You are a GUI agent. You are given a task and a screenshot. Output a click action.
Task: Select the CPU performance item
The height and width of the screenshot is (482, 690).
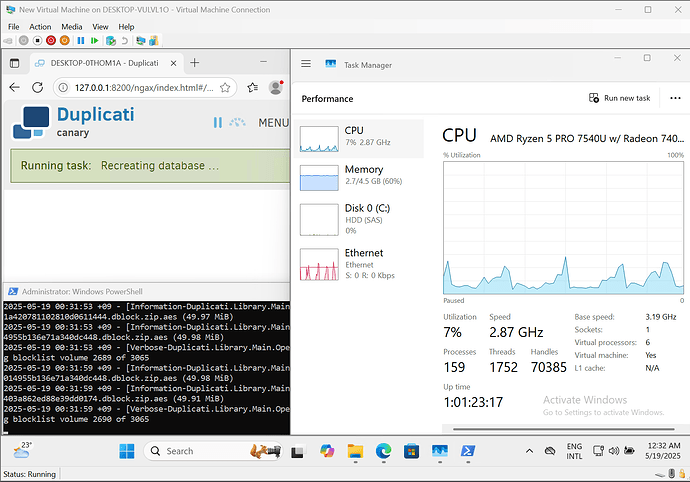pyautogui.click(x=359, y=138)
